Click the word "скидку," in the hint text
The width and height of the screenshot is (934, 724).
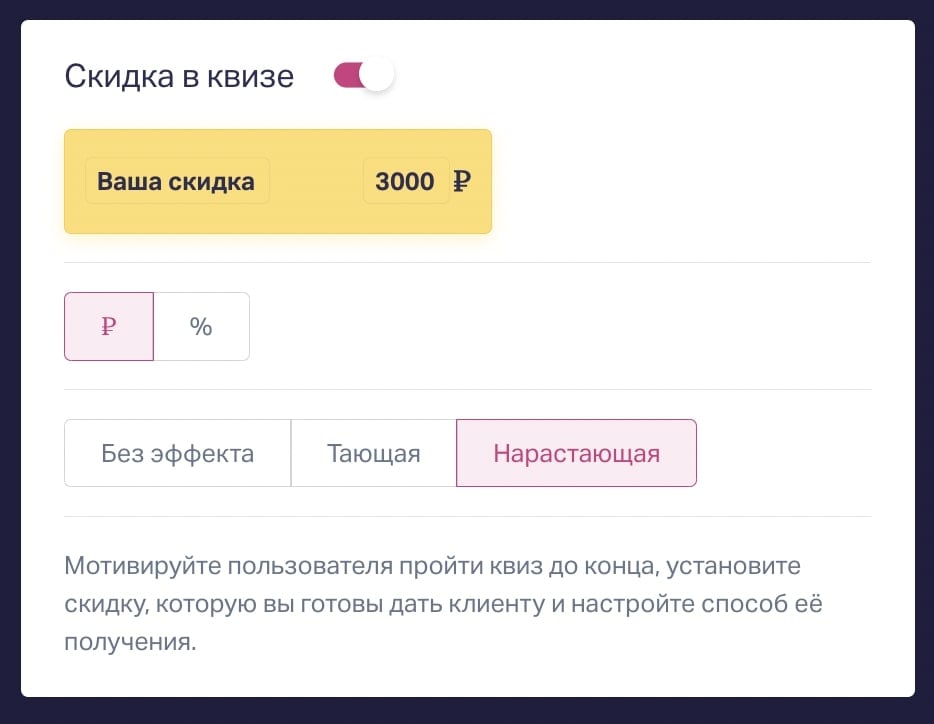pos(104,604)
